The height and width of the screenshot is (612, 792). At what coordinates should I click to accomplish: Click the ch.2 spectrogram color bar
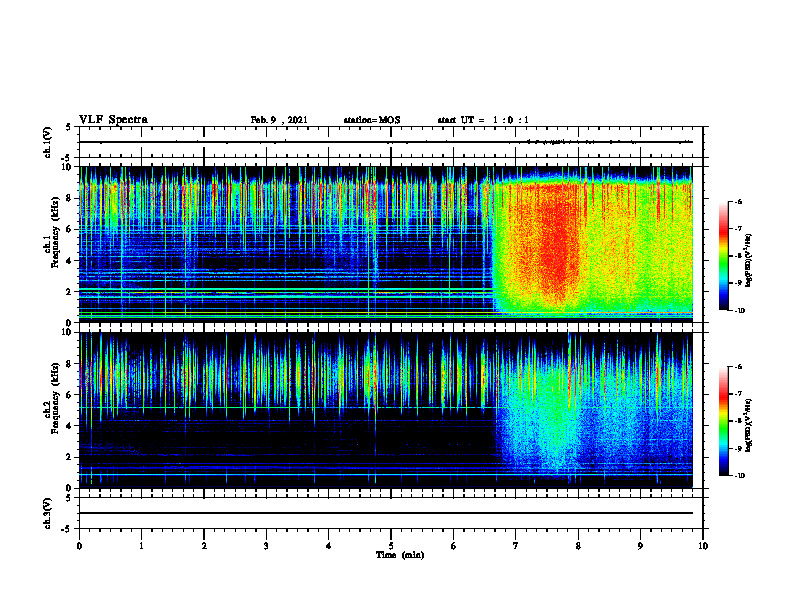coord(723,421)
